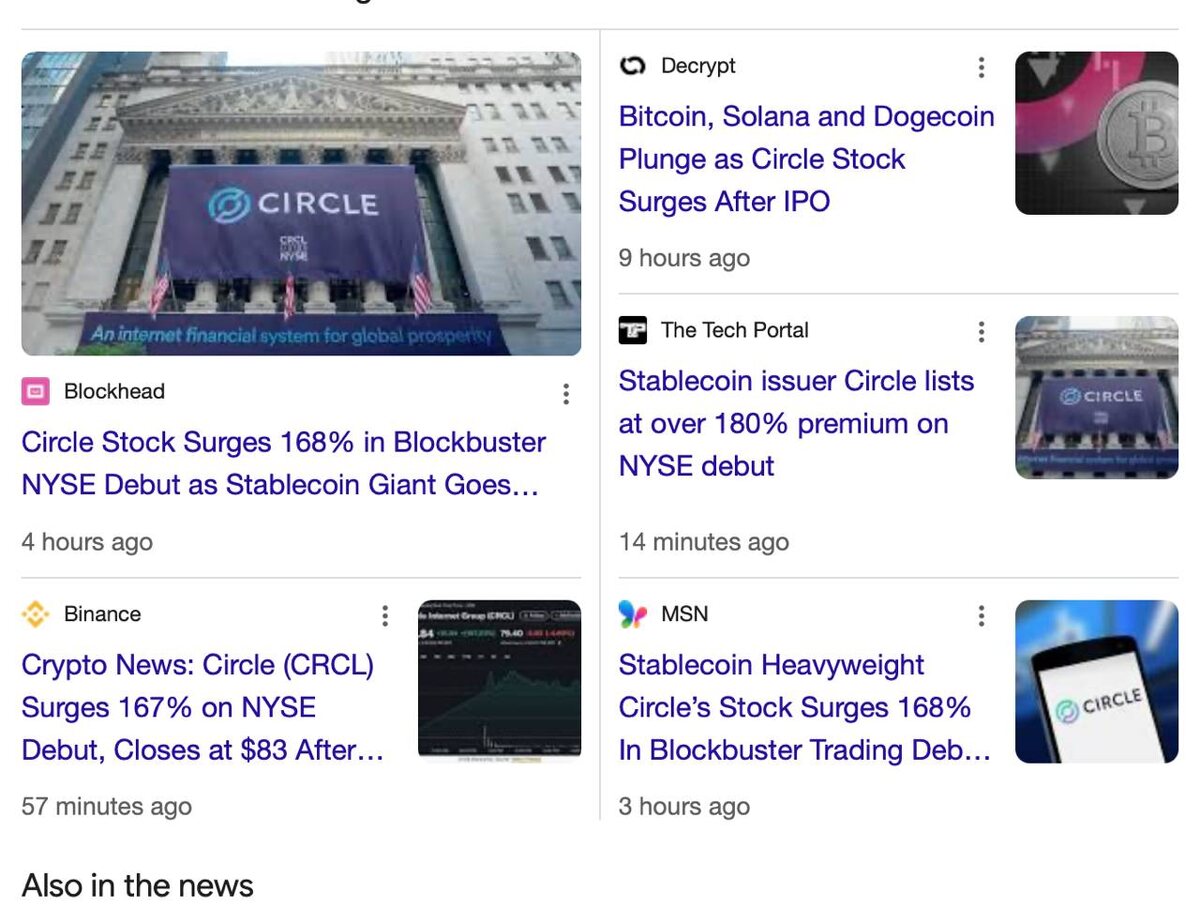Screen dimensions: 1200x923
Task: Click the '3 hours ago' timestamp
Action: (x=684, y=807)
